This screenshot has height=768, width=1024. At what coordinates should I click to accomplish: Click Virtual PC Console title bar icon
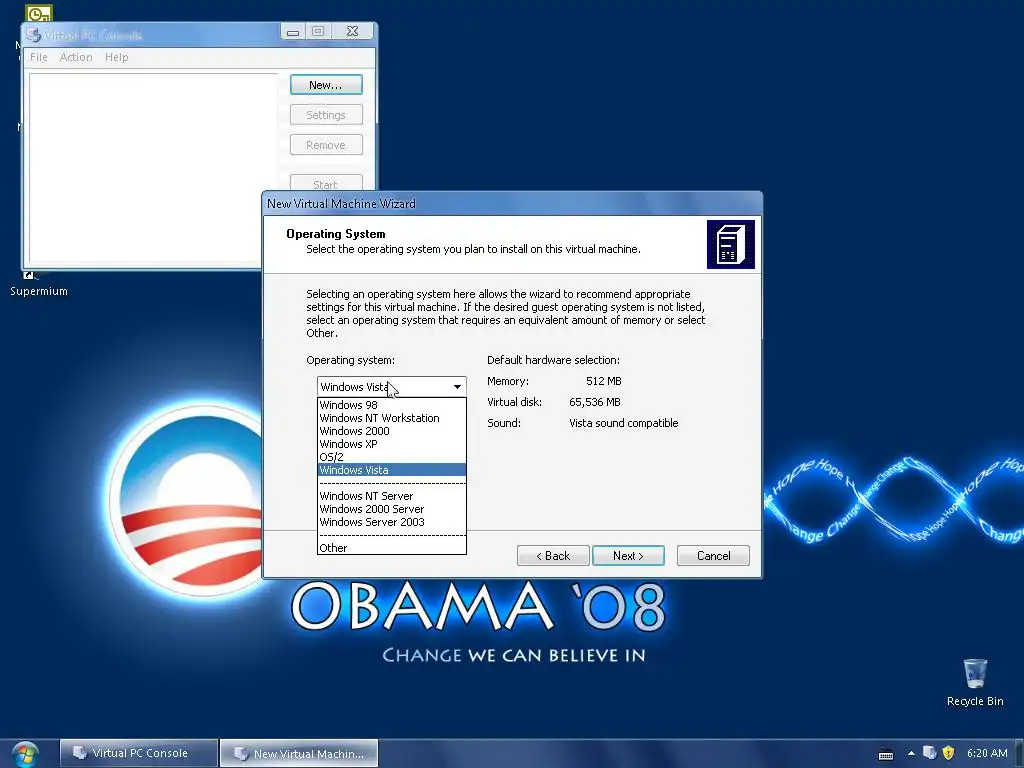coord(34,35)
